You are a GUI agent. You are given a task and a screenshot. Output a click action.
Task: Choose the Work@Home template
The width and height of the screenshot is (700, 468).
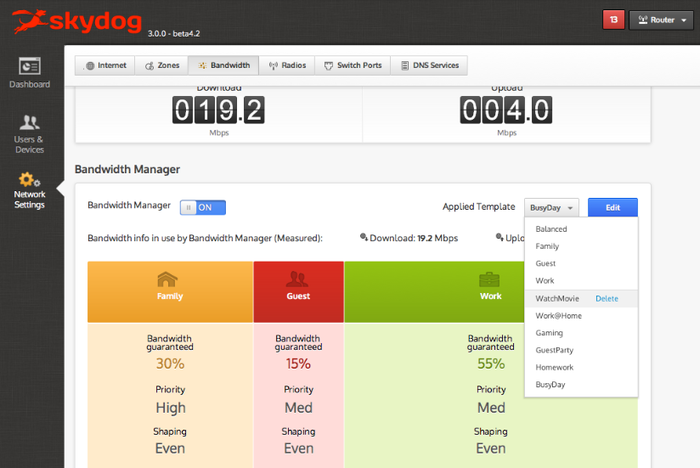coord(581,316)
